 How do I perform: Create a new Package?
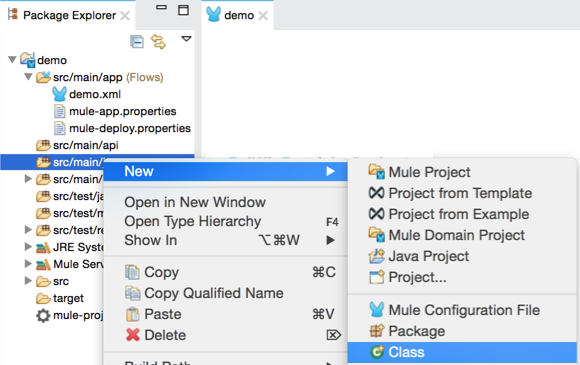(417, 331)
